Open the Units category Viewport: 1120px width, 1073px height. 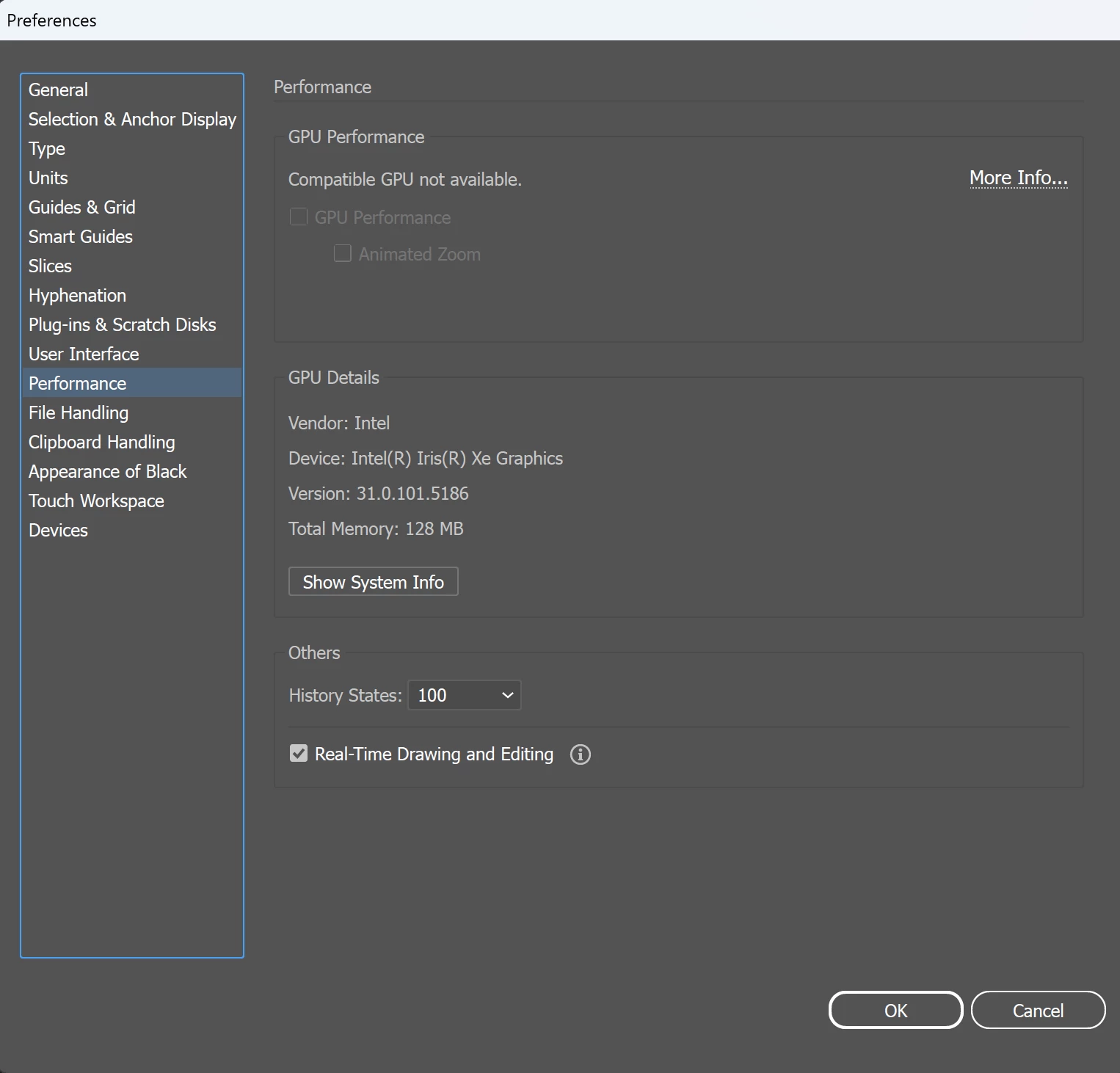coord(132,178)
